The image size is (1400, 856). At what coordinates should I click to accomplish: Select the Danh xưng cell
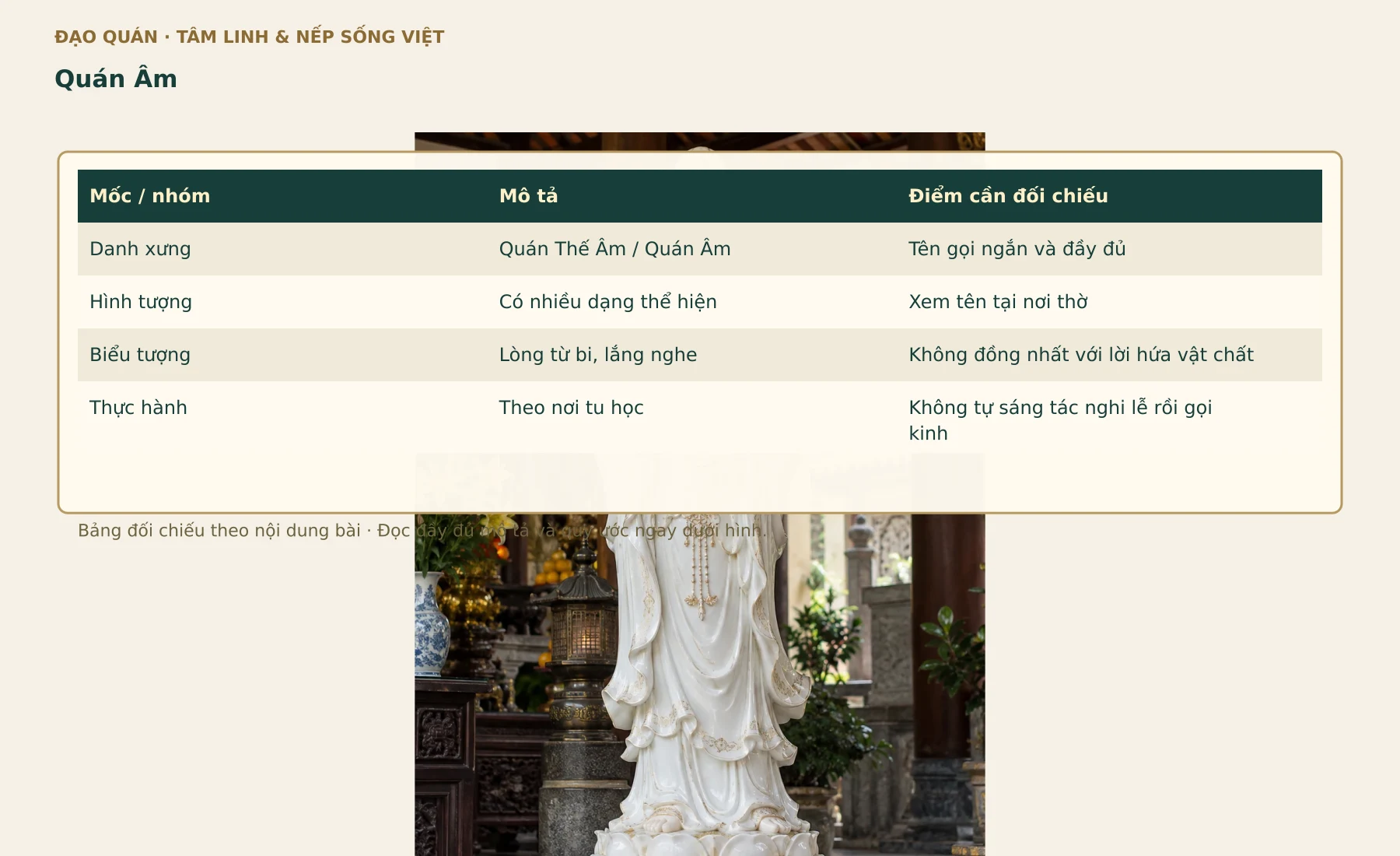point(282,249)
